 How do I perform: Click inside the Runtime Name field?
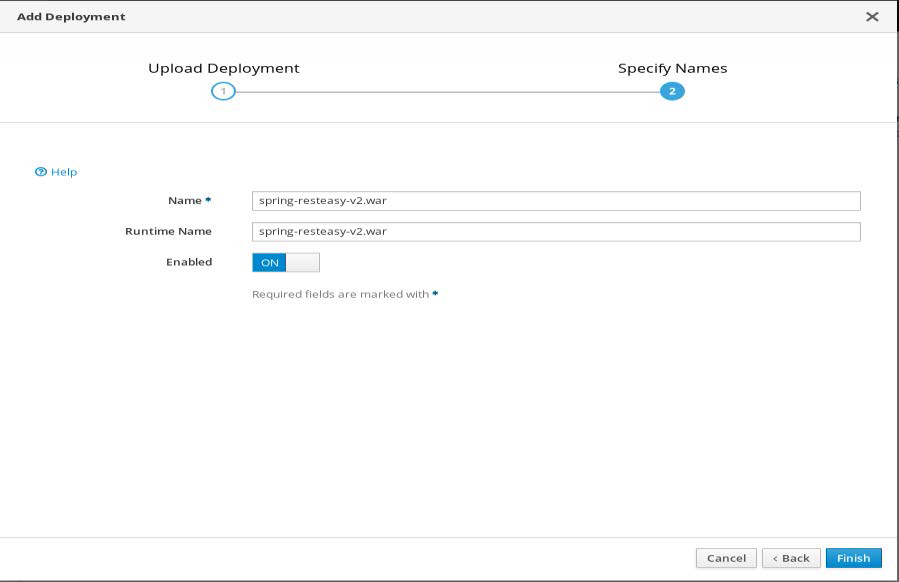click(x=556, y=231)
